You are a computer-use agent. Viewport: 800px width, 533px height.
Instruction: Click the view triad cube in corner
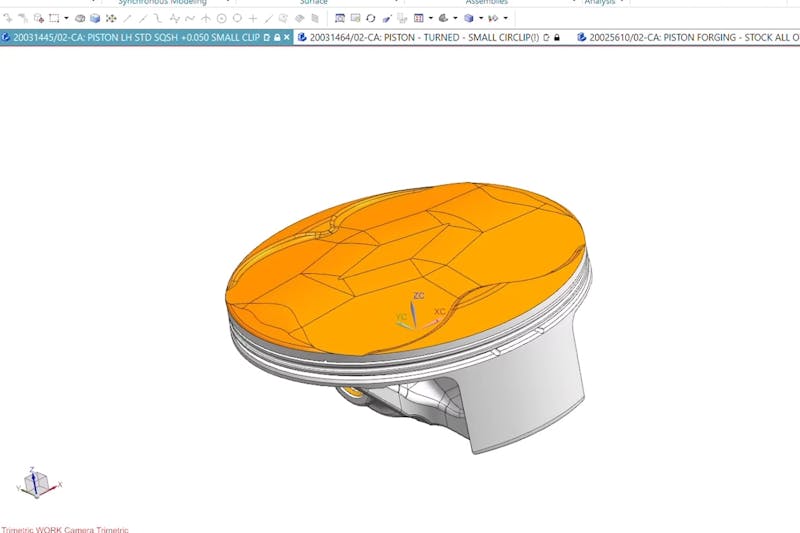pos(35,485)
